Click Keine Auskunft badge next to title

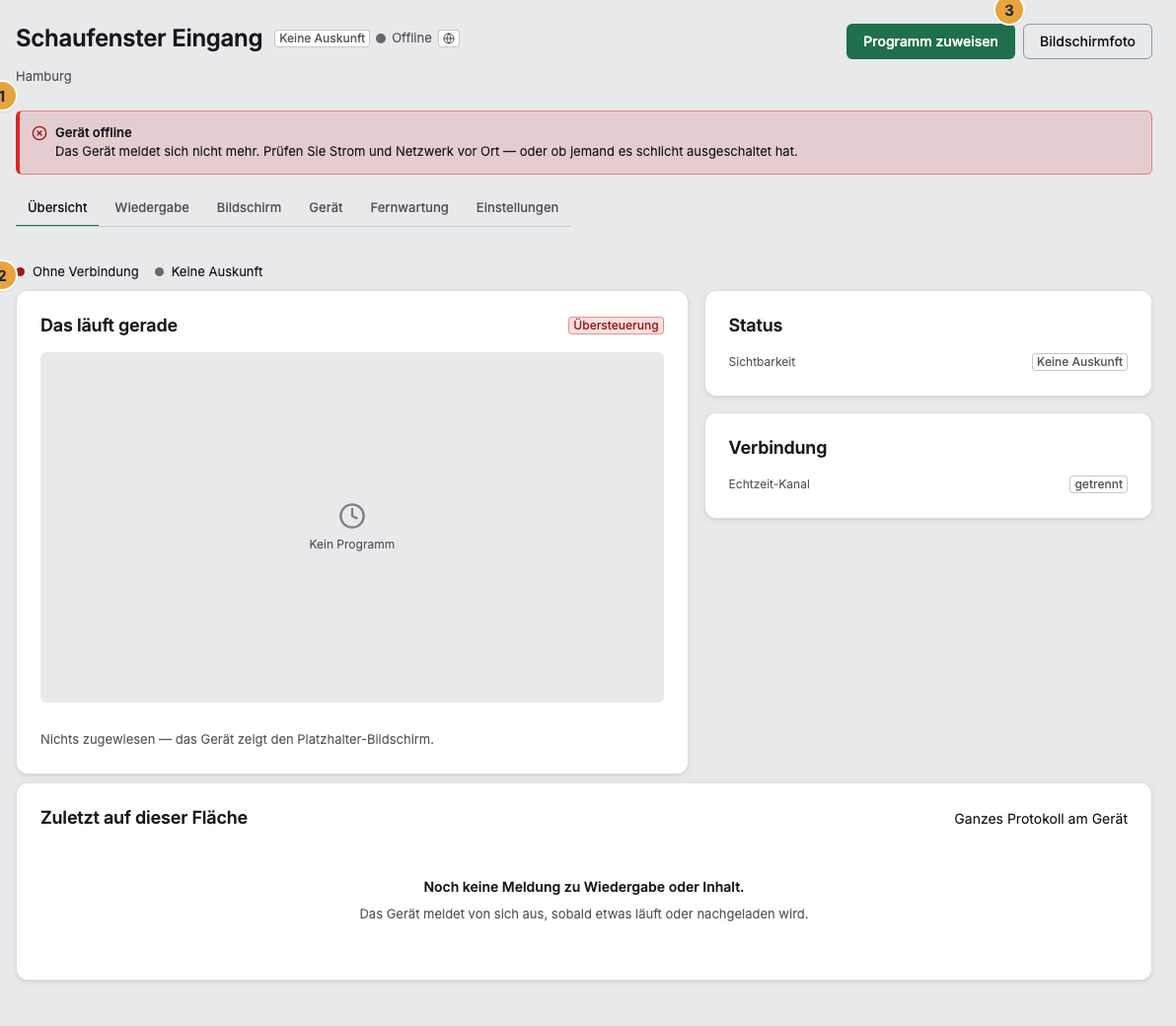pos(322,38)
